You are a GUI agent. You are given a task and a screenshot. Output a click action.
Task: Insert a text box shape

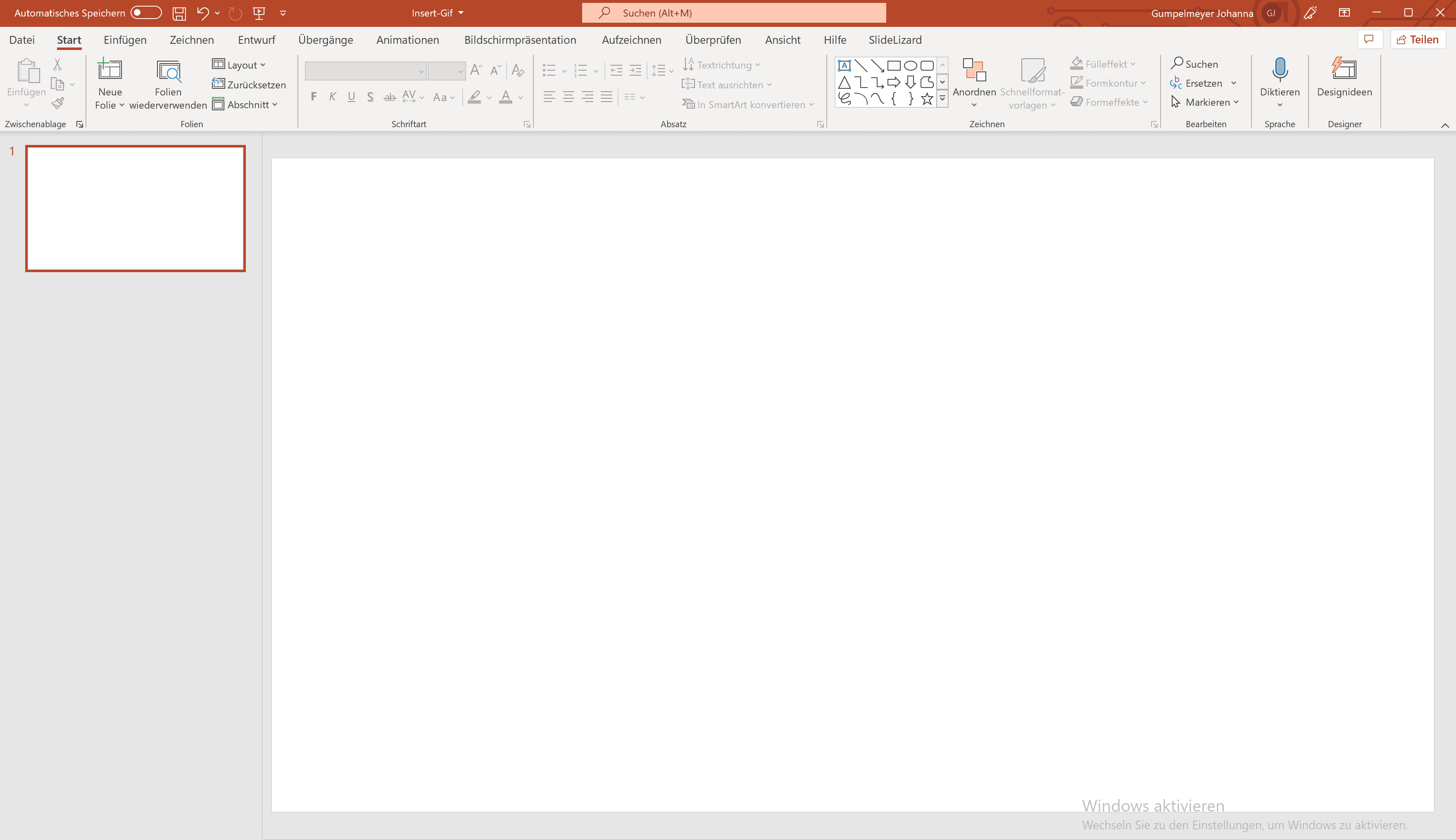[844, 65]
